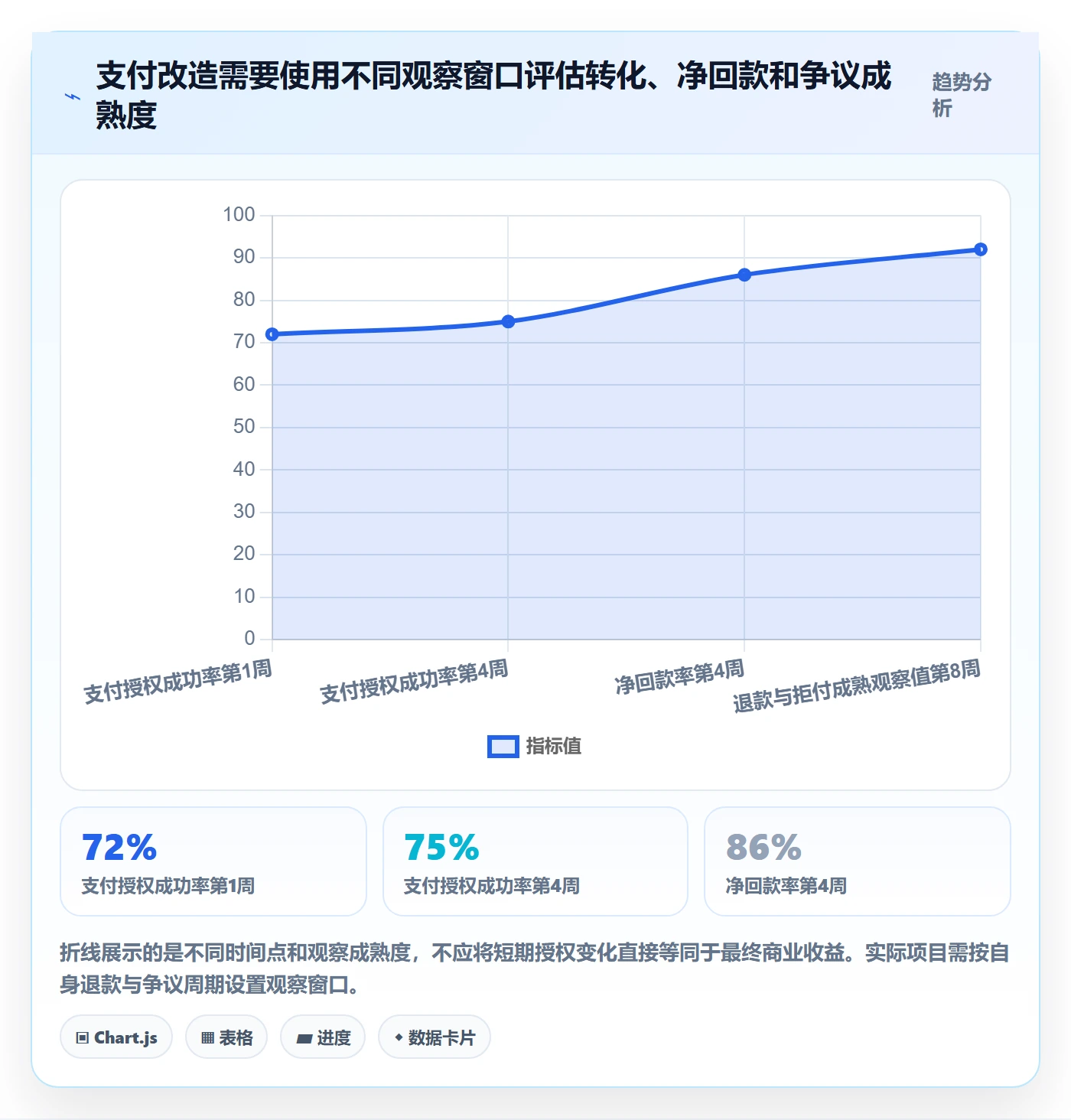The height and width of the screenshot is (1120, 1071).
Task: Click the data point for 净回款率第4周
Action: coord(744,275)
